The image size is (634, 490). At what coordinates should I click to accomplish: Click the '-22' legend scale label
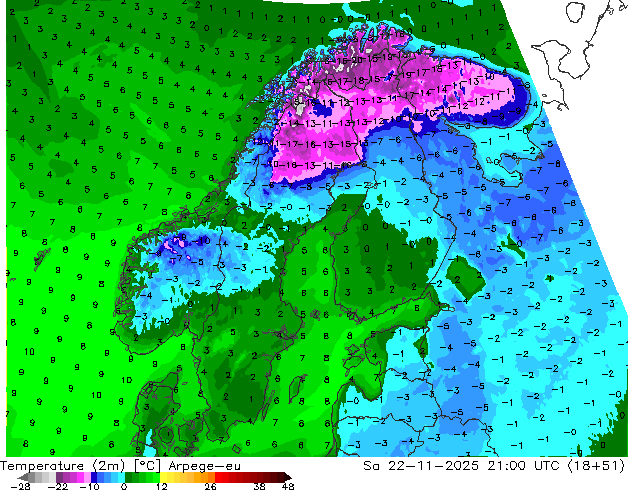(58, 486)
